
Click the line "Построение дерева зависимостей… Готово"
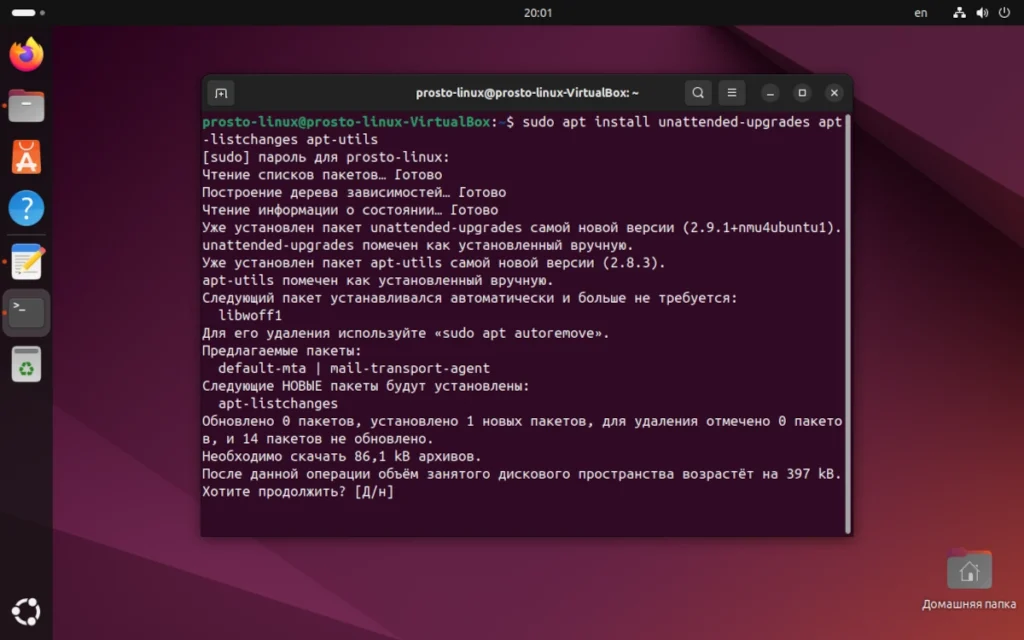pos(354,193)
